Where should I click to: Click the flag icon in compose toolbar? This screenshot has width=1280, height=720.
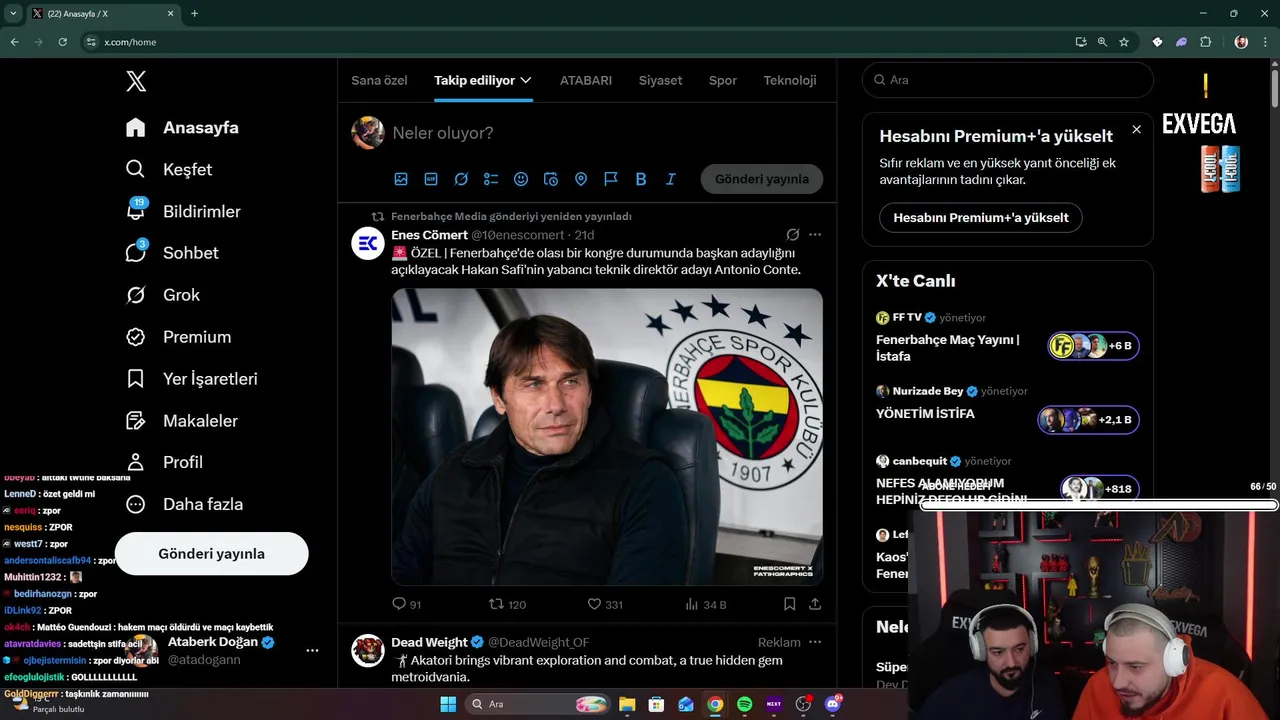(x=611, y=179)
